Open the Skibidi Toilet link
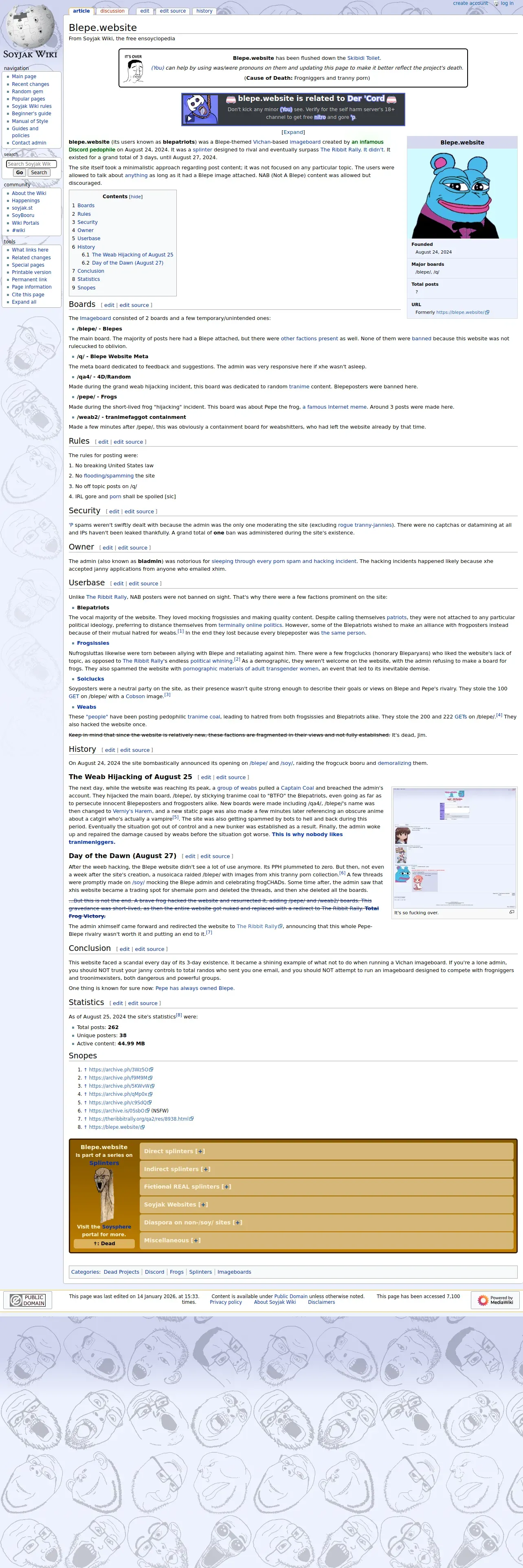This screenshot has width=523, height=1568. pos(363,59)
